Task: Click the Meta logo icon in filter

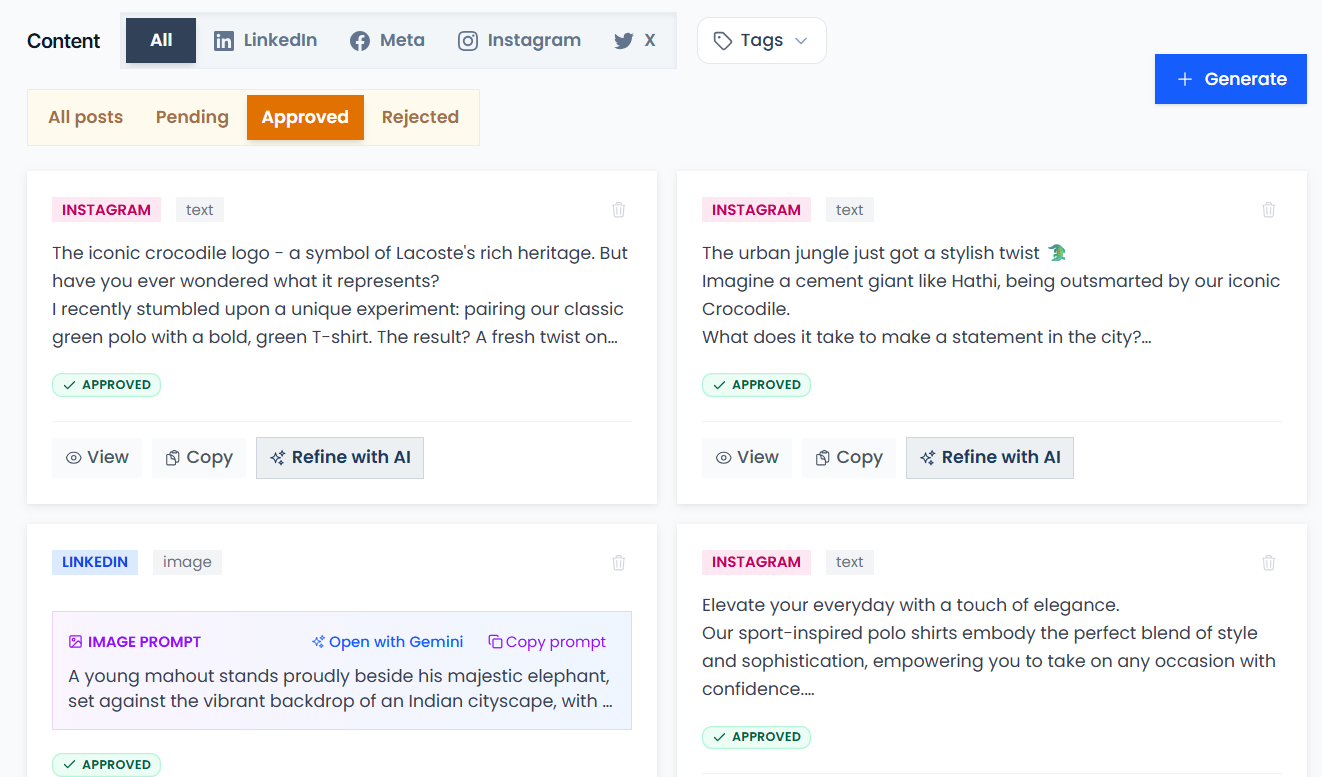Action: point(360,41)
